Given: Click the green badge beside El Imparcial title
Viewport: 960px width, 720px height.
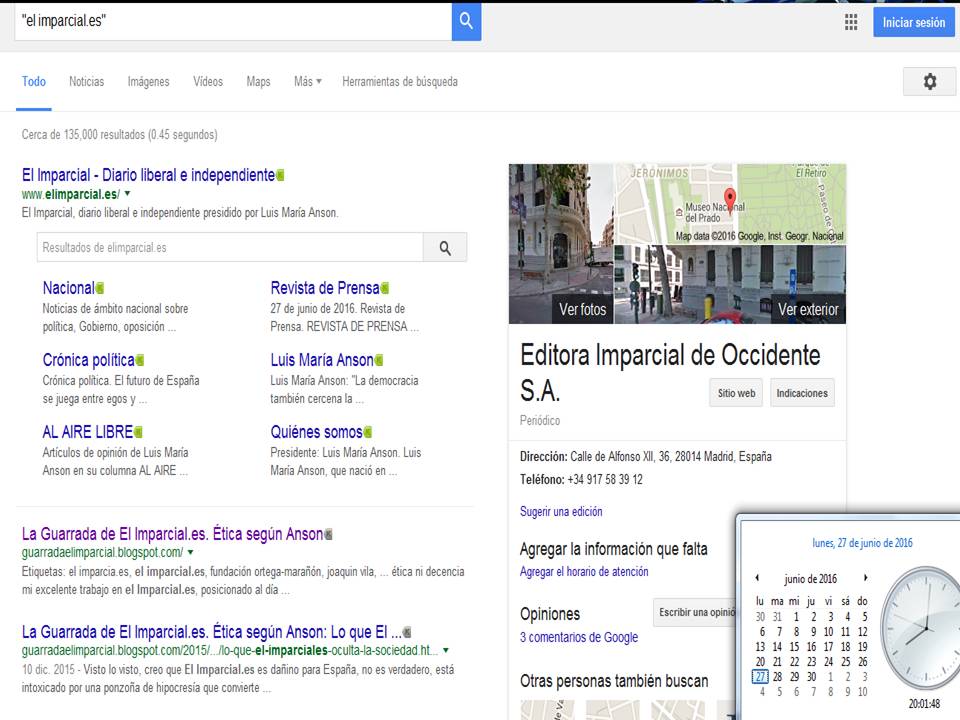Looking at the screenshot, I should pyautogui.click(x=280, y=176).
